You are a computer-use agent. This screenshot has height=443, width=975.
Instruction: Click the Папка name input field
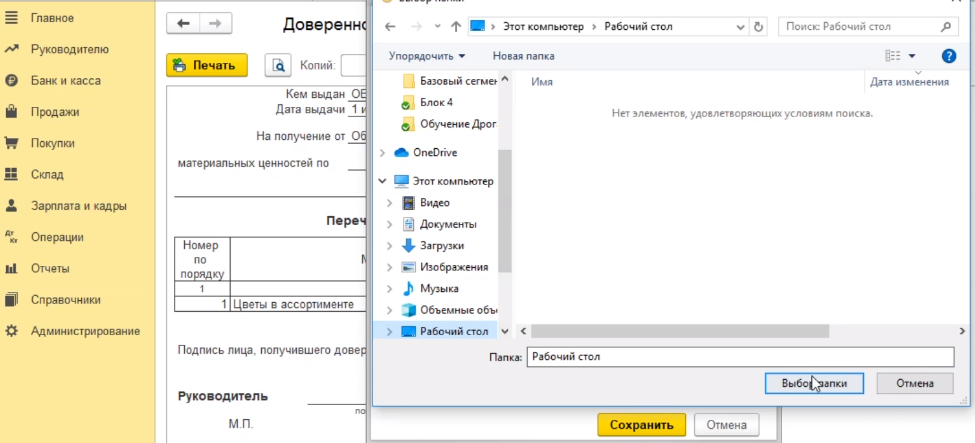[x=740, y=356]
